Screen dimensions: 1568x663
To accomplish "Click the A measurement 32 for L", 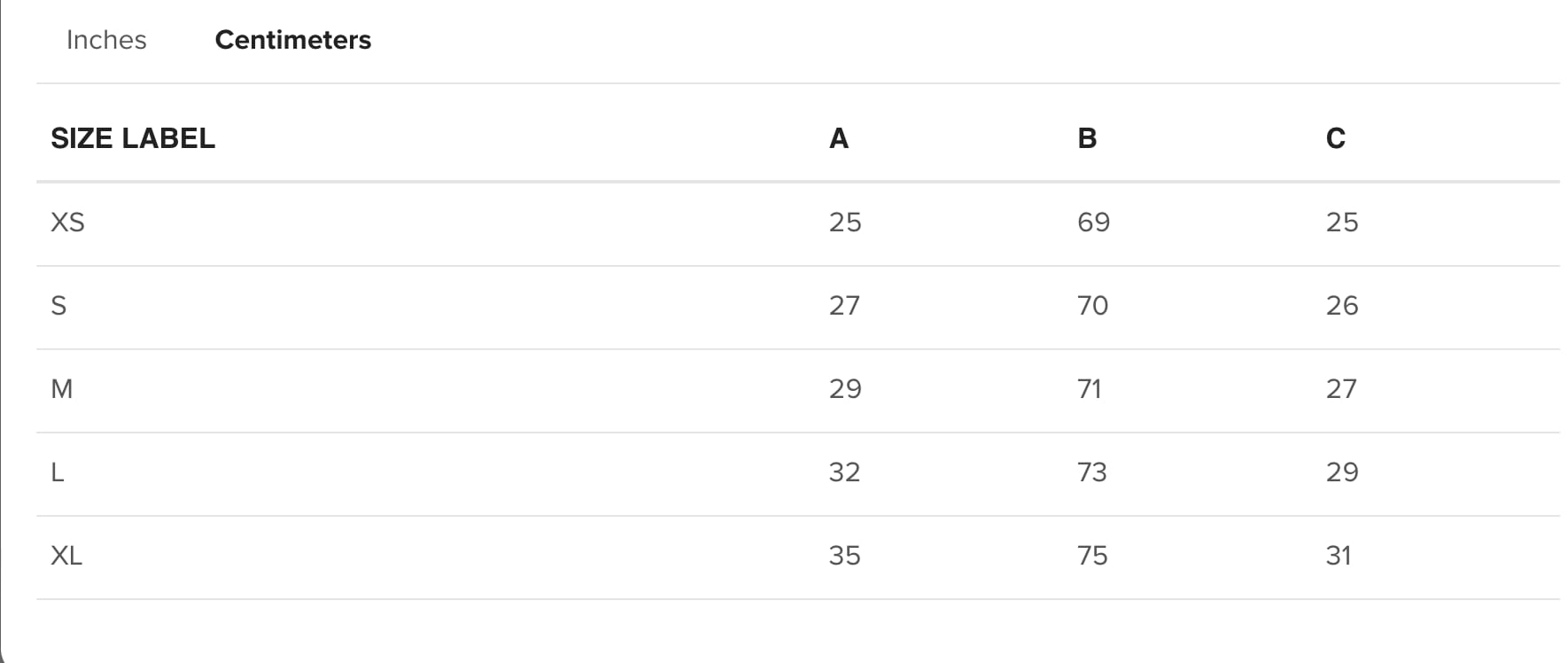I will pyautogui.click(x=844, y=472).
